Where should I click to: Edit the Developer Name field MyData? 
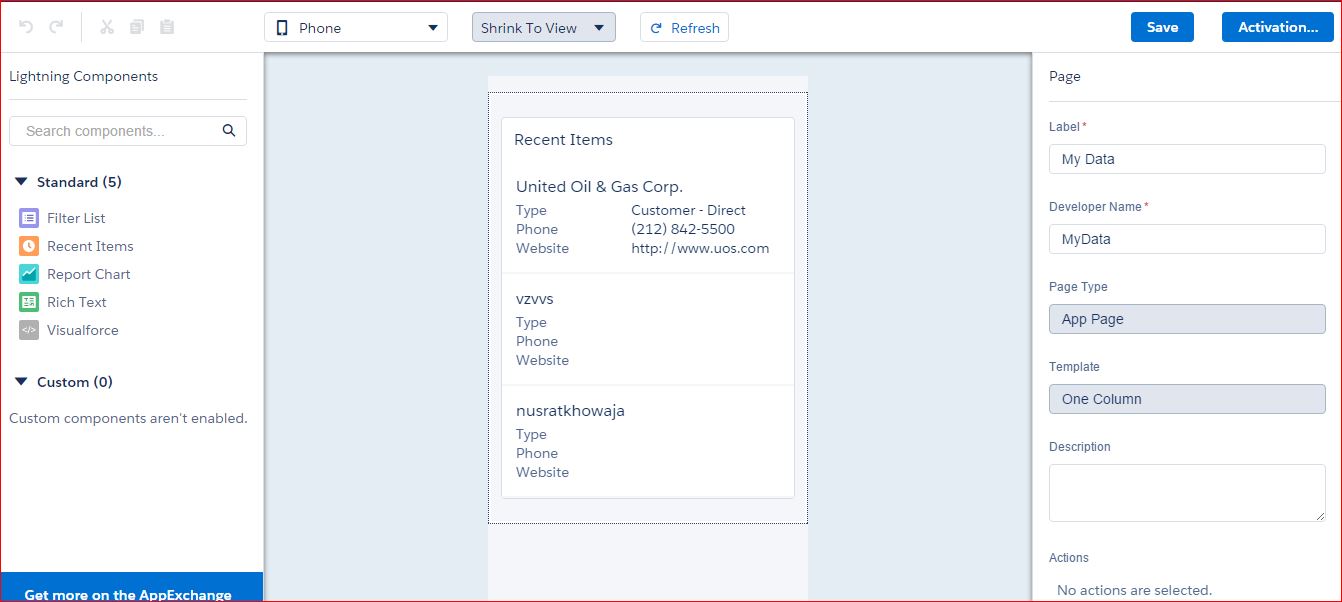(x=1187, y=239)
